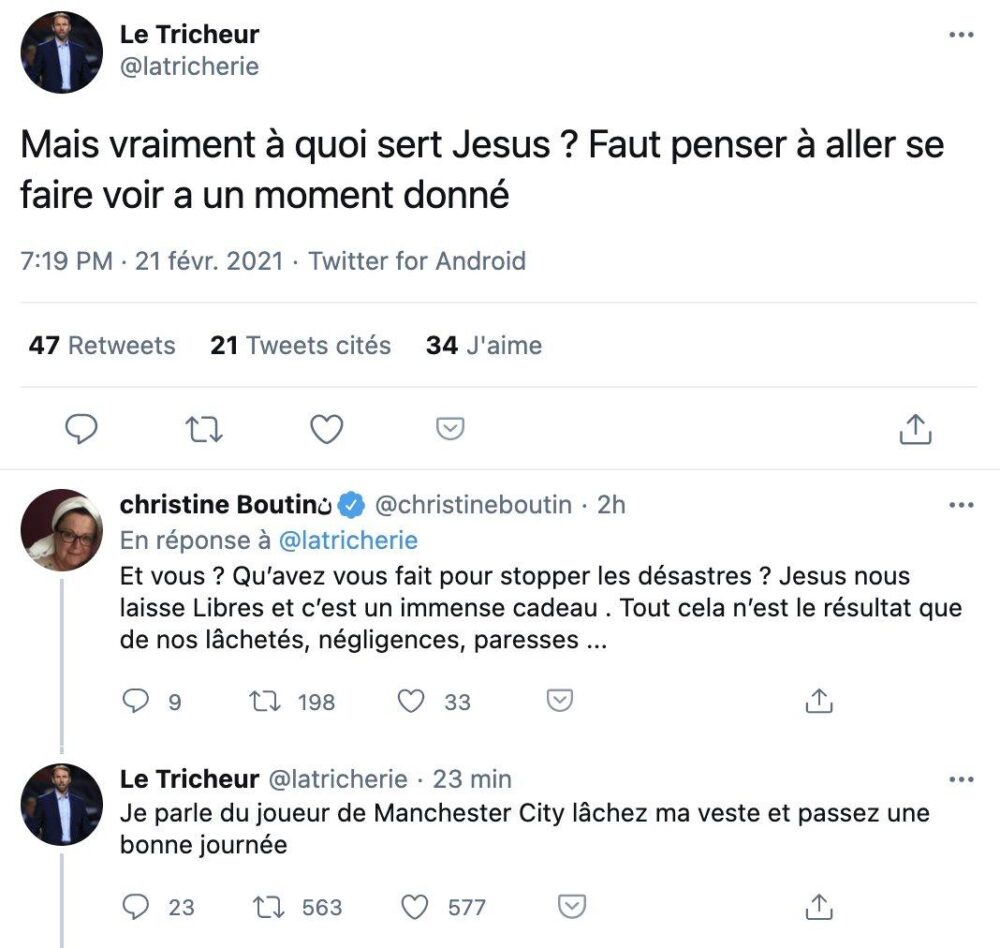Bookmark the main tweet via the pocket icon

(450, 429)
